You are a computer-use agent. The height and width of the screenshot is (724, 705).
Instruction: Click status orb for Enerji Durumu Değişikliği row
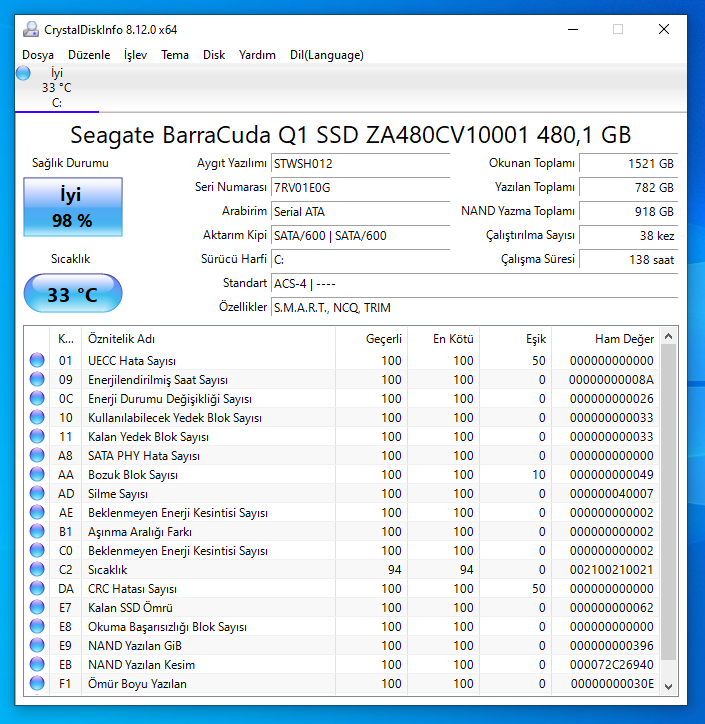coord(37,398)
